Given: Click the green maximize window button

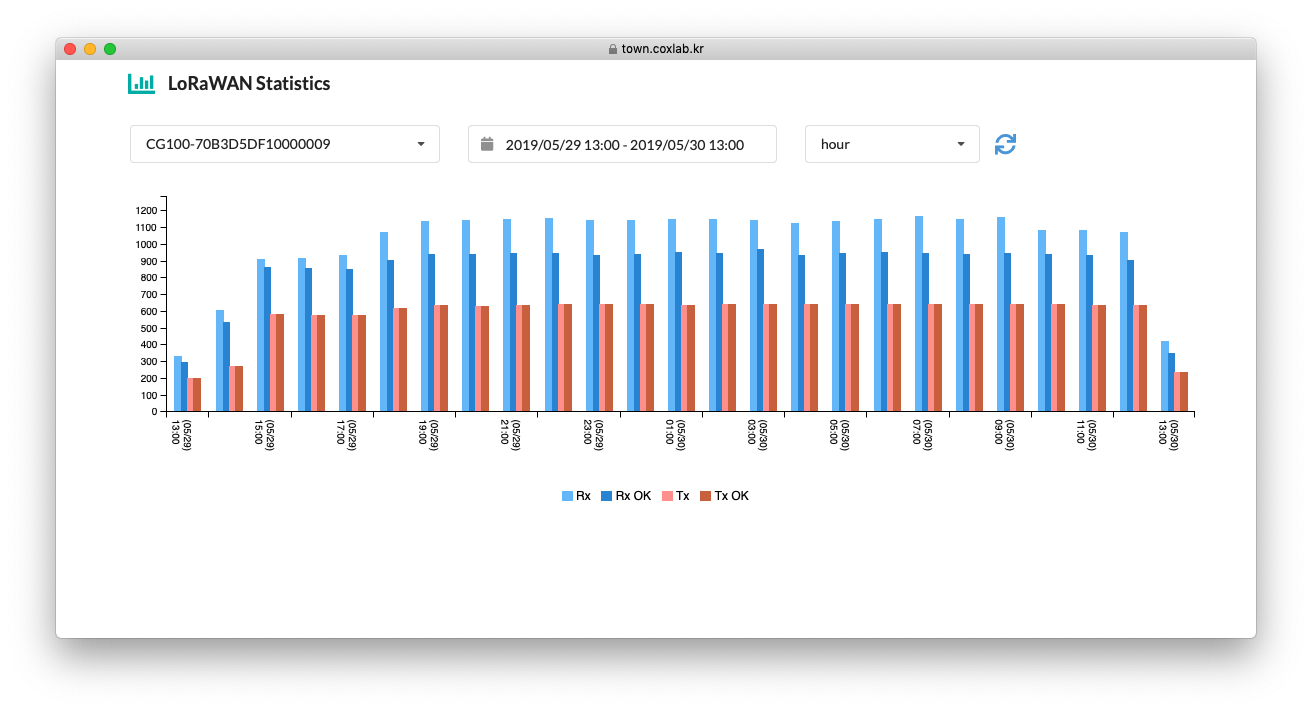Looking at the screenshot, I should coord(110,49).
